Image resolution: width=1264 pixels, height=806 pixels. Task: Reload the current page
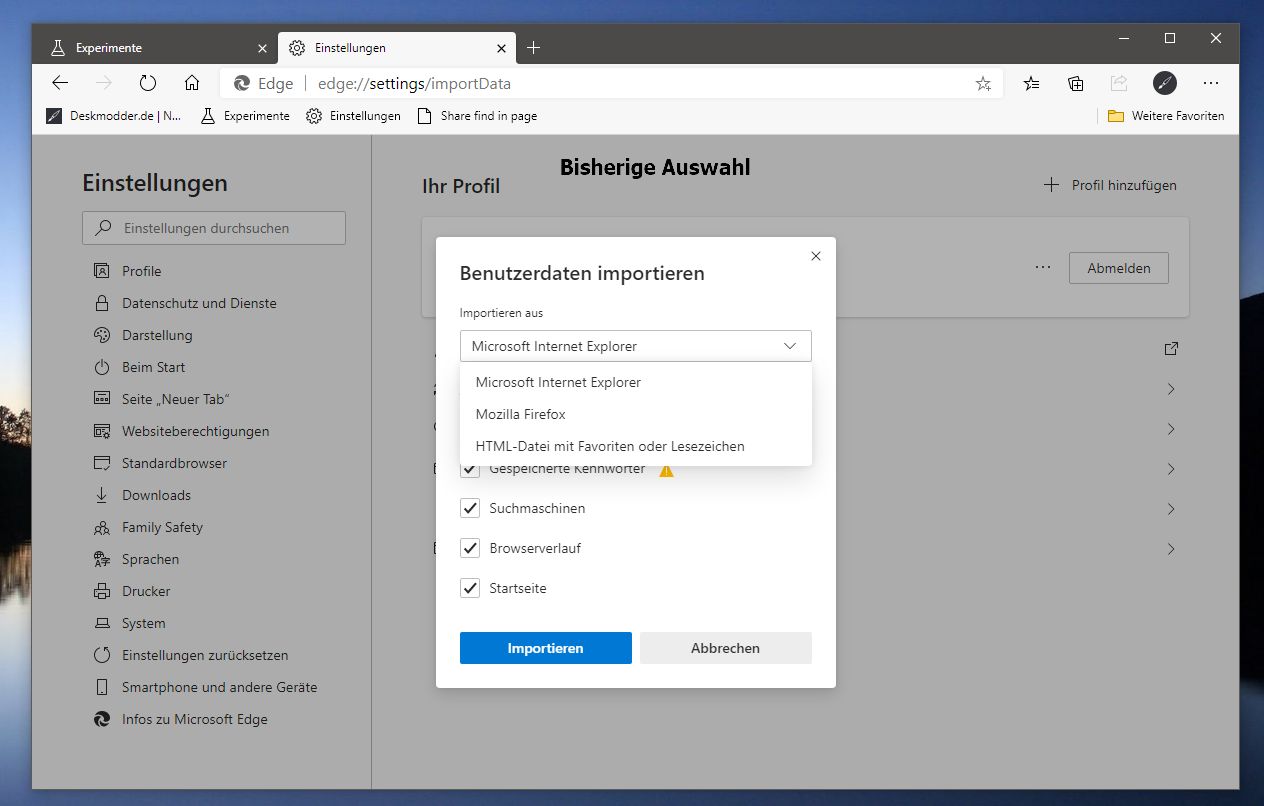pyautogui.click(x=148, y=83)
